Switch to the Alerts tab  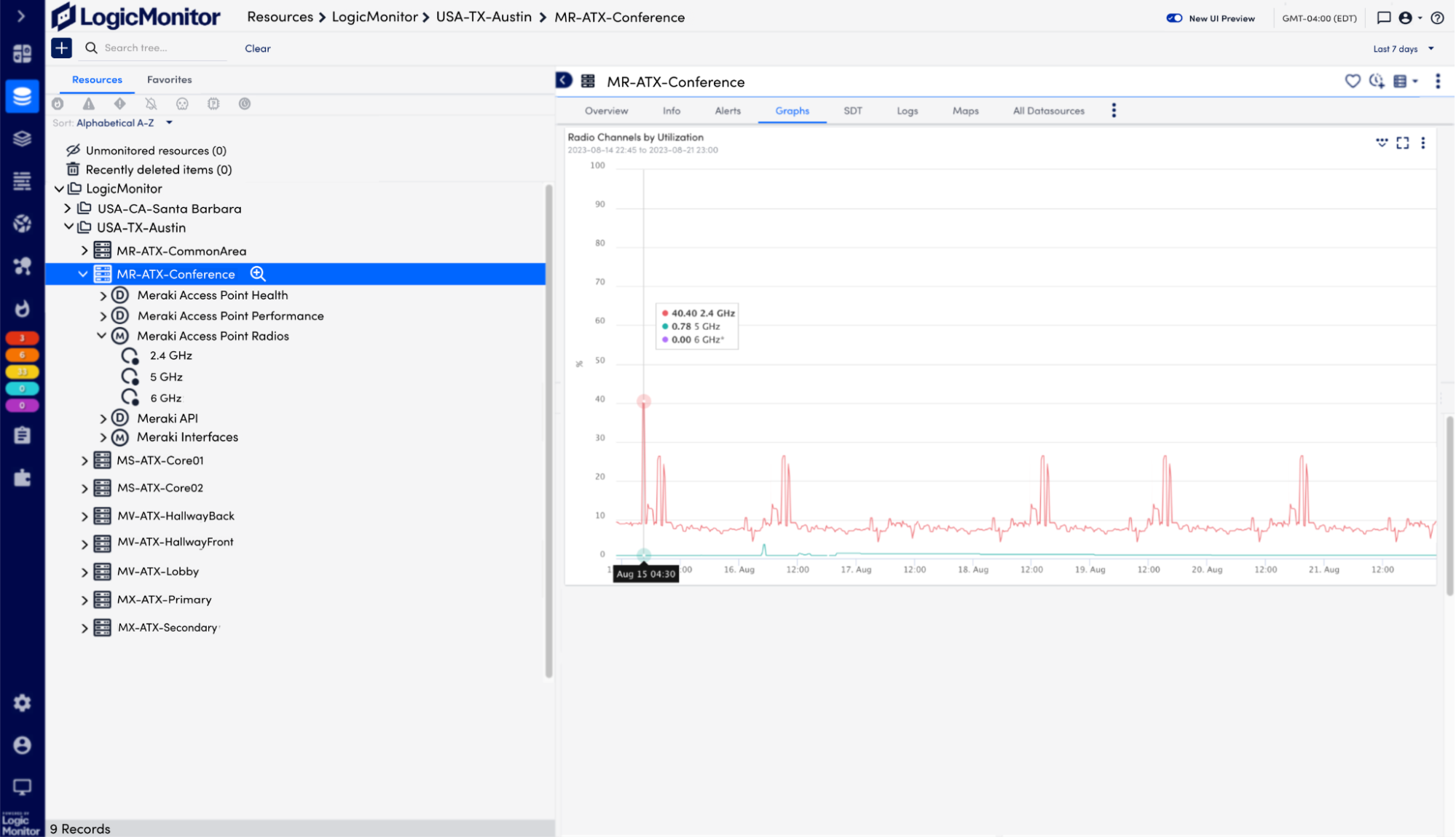tap(727, 111)
